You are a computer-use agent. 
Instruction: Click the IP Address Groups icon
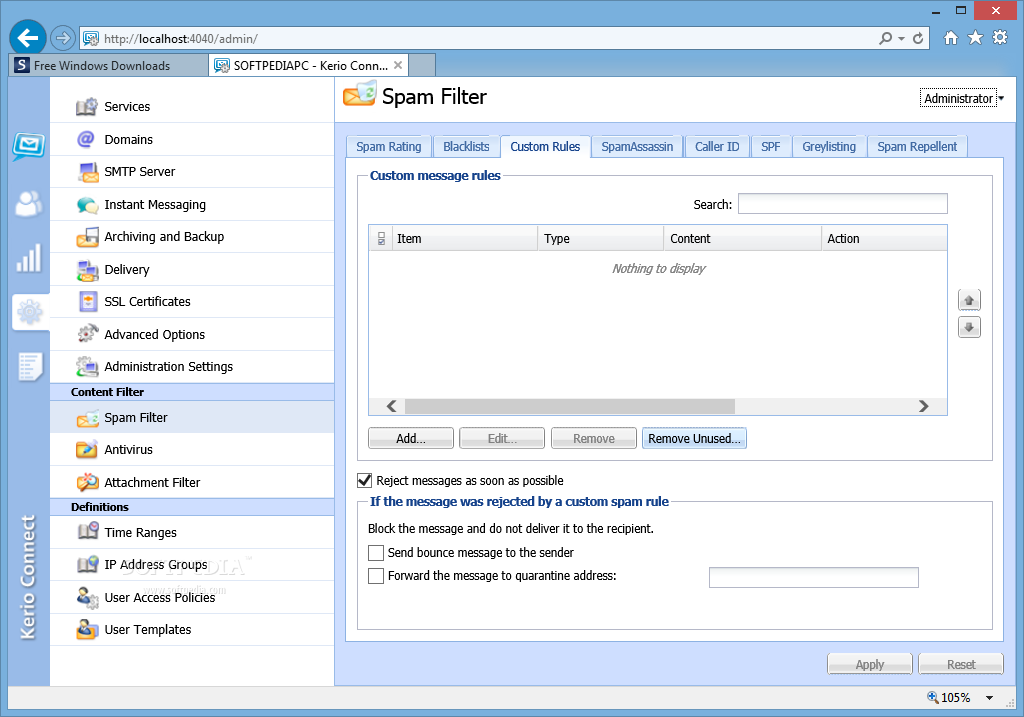pos(87,565)
